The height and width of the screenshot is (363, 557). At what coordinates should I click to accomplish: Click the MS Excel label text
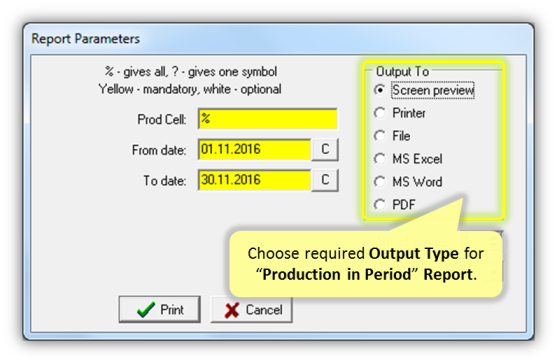417,159
